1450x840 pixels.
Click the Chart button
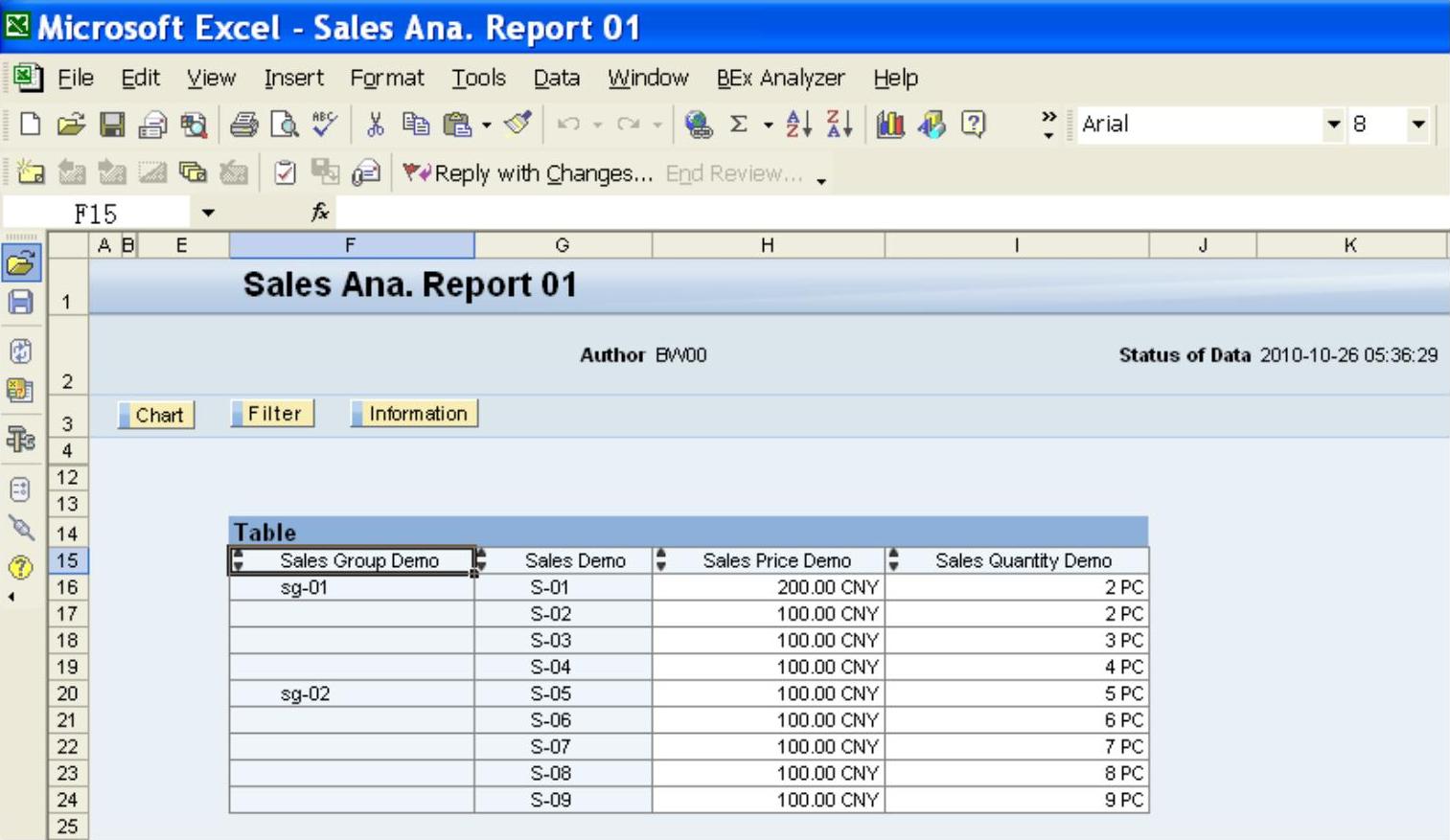156,415
